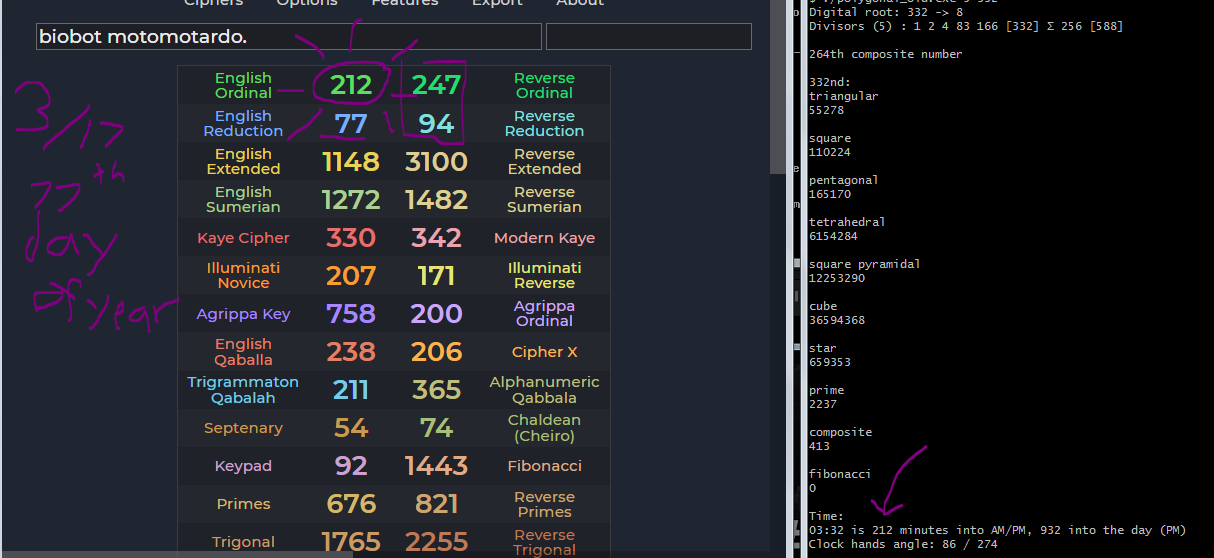This screenshot has width=1214, height=558.
Task: Click 'Digital root: 332 -> 8' in the terminal
Action: tap(886, 12)
